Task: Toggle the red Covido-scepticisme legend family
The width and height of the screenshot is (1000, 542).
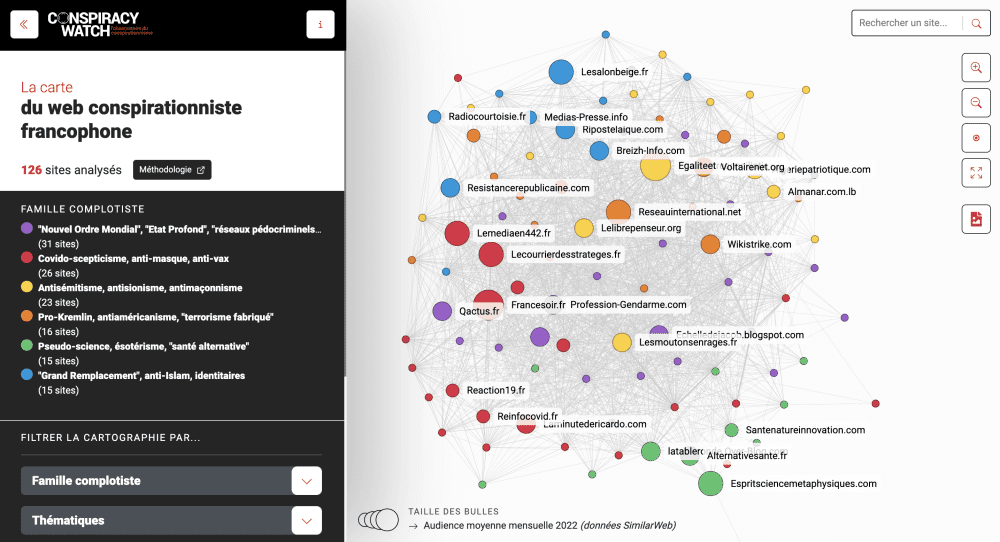Action: pyautogui.click(x=125, y=265)
